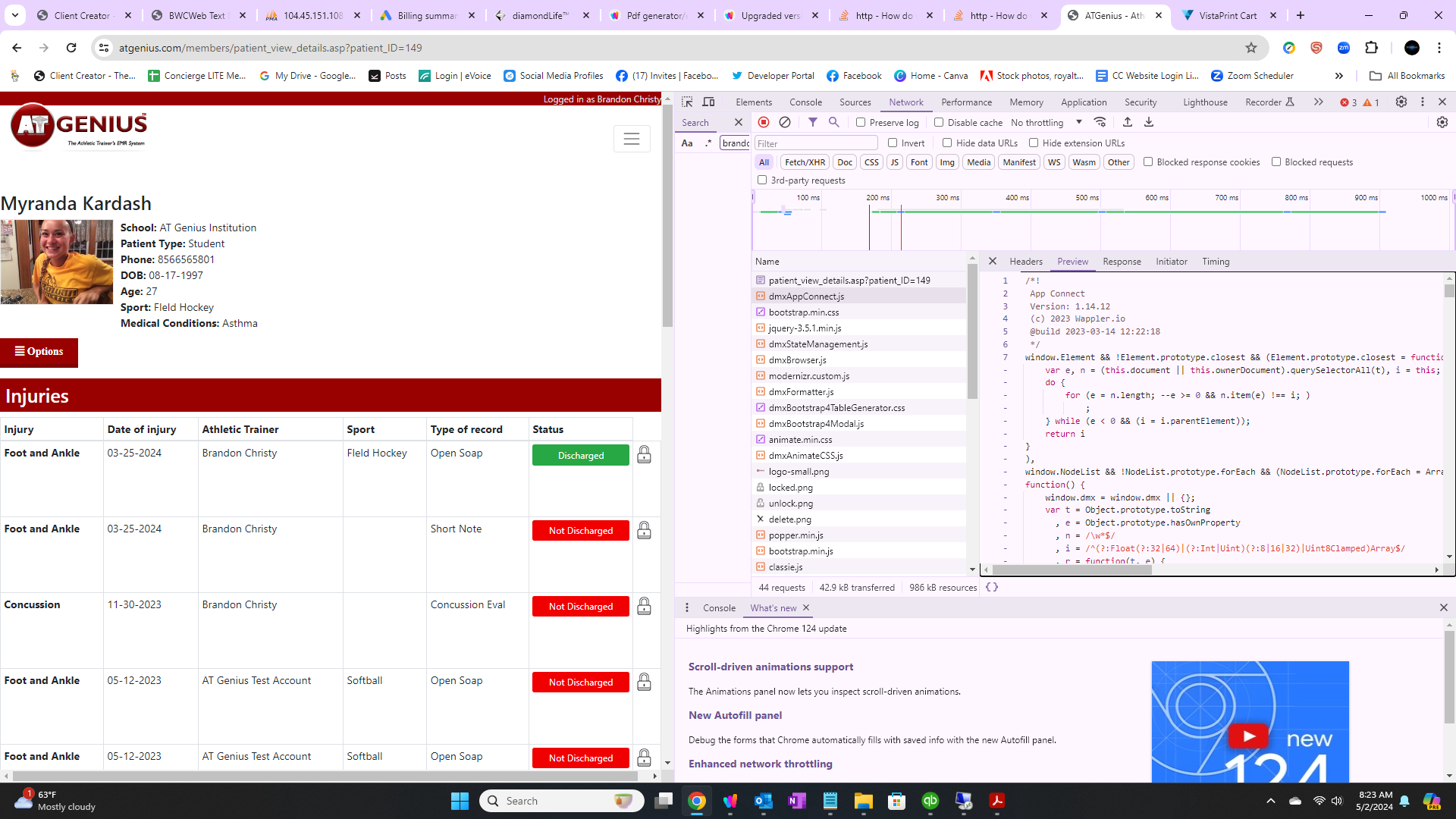
Task: Expand the hidden bookmarks chevron
Action: click(1339, 76)
